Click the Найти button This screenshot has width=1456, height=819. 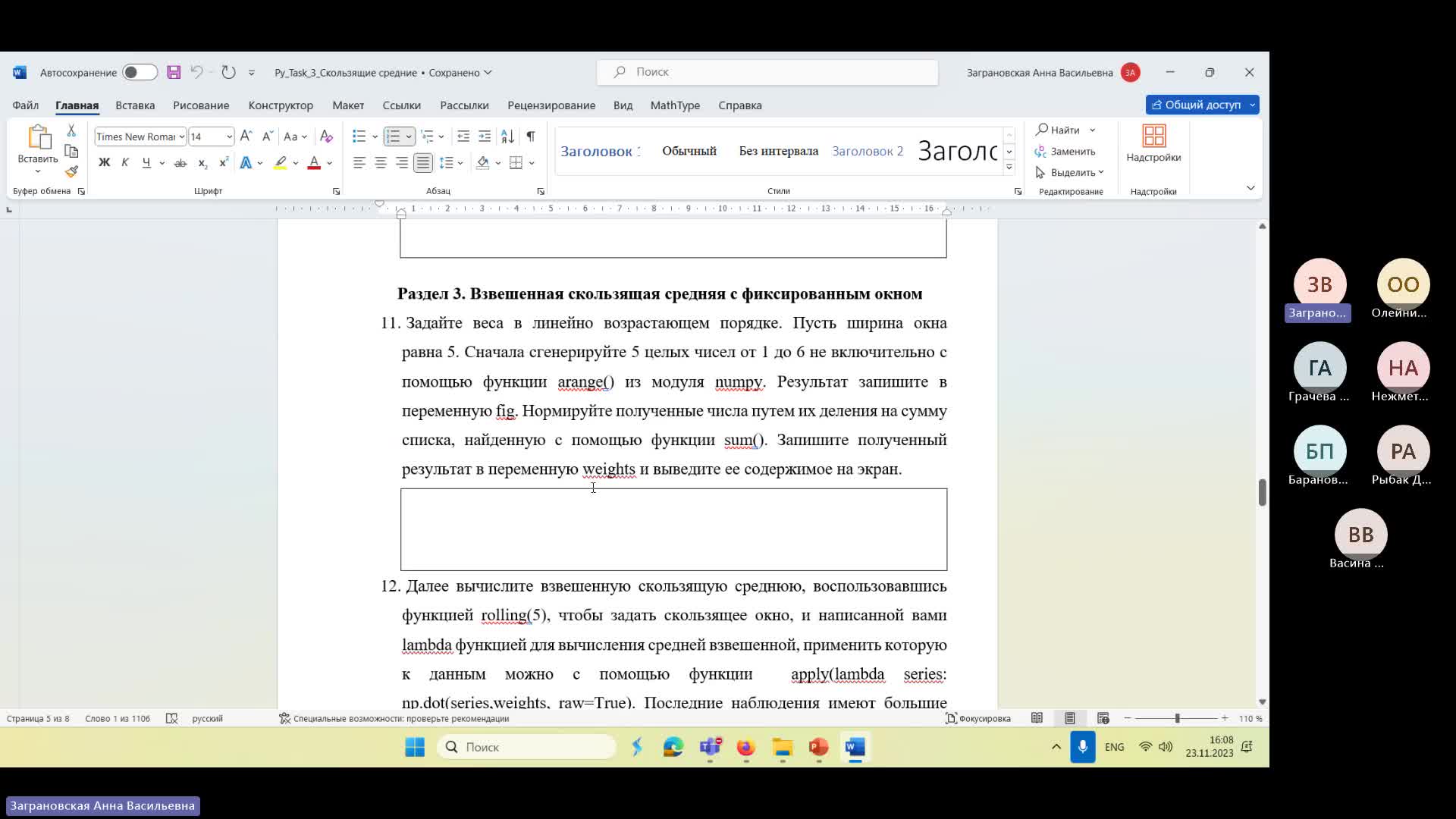pos(1058,130)
